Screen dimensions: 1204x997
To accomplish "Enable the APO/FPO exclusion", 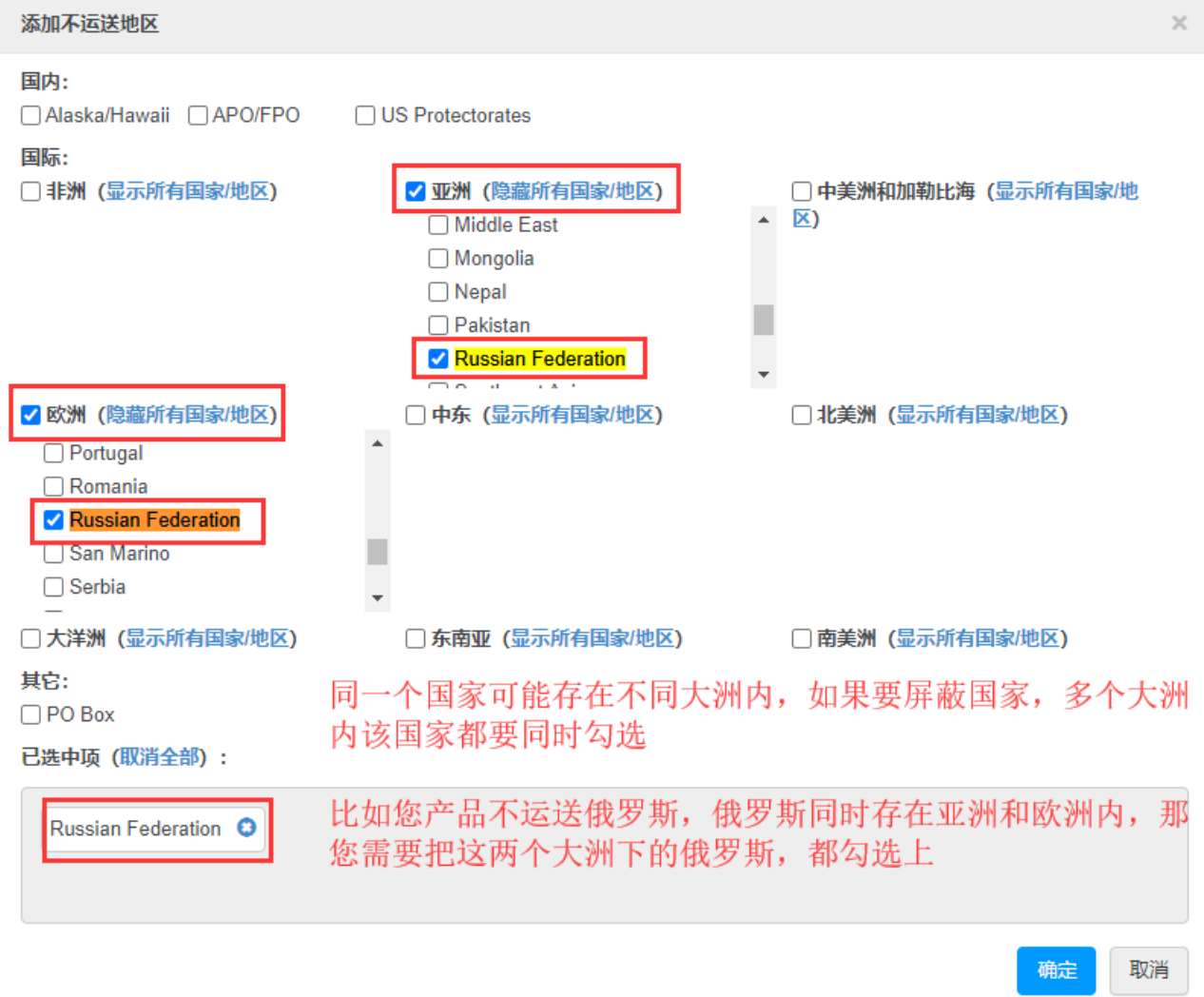I will (198, 115).
